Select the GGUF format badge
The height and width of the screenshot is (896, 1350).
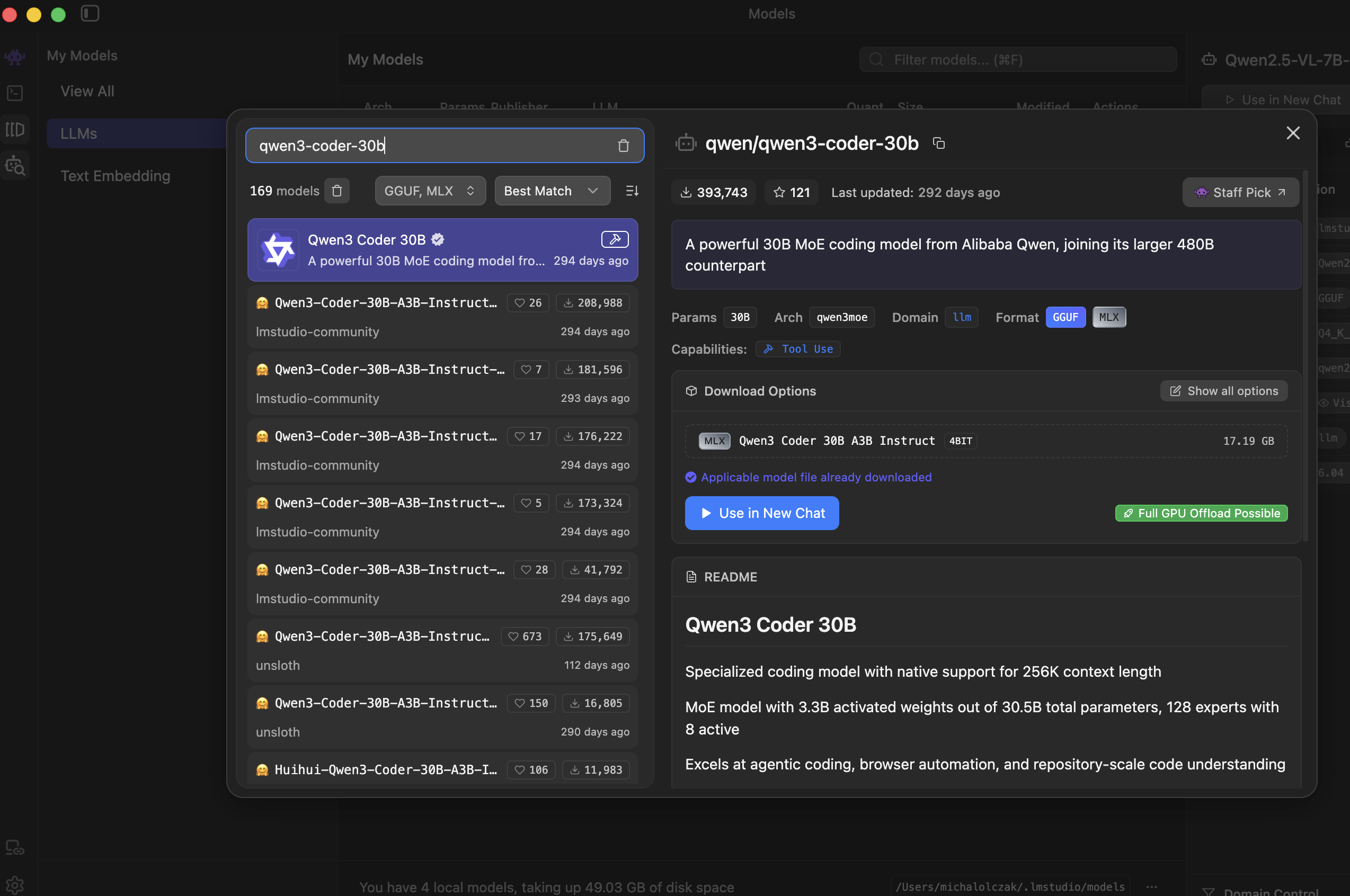click(x=1065, y=317)
